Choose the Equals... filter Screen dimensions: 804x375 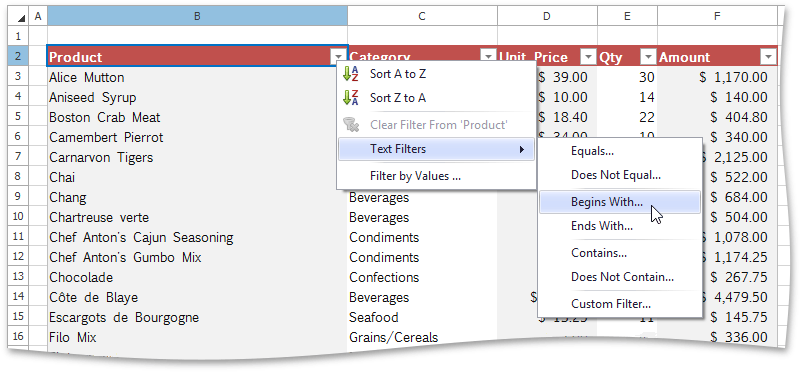[619, 151]
